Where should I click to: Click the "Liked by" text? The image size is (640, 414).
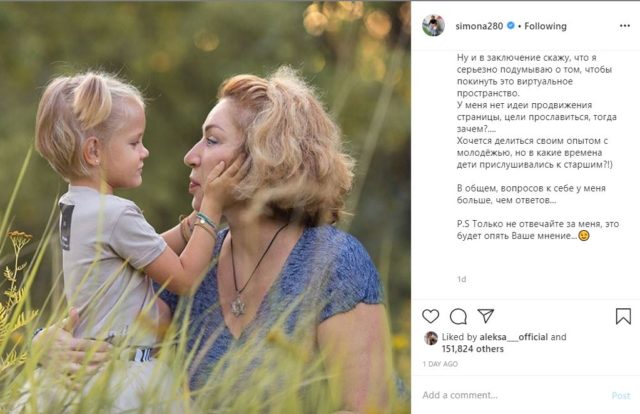pyautogui.click(x=461, y=338)
